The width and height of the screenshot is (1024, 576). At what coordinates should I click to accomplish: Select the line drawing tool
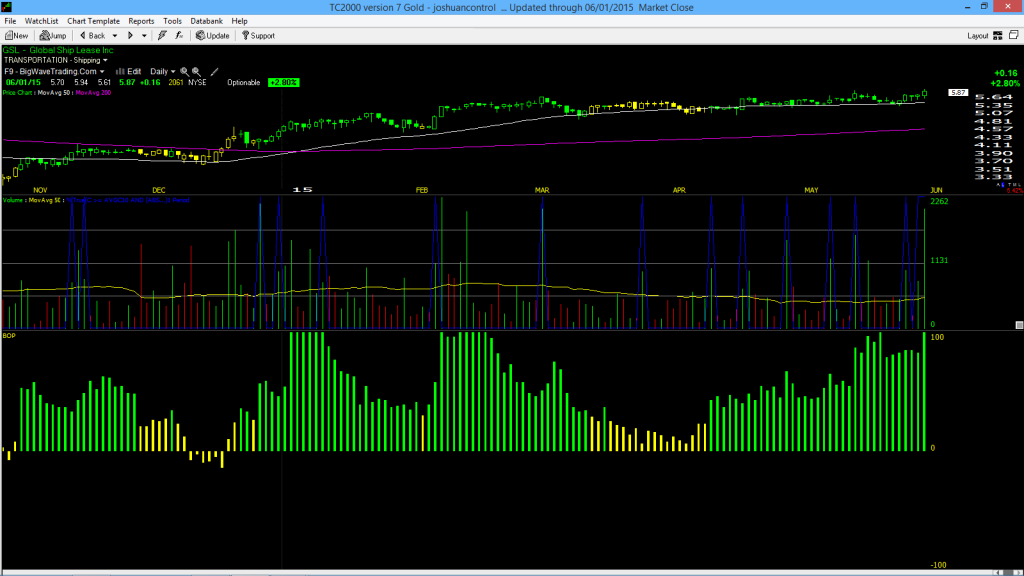coord(214,72)
